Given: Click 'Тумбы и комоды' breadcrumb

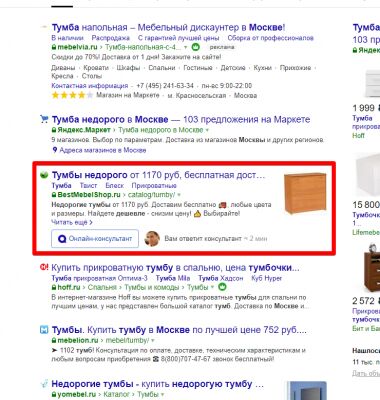Looking at the screenshot, I should point(152,287).
